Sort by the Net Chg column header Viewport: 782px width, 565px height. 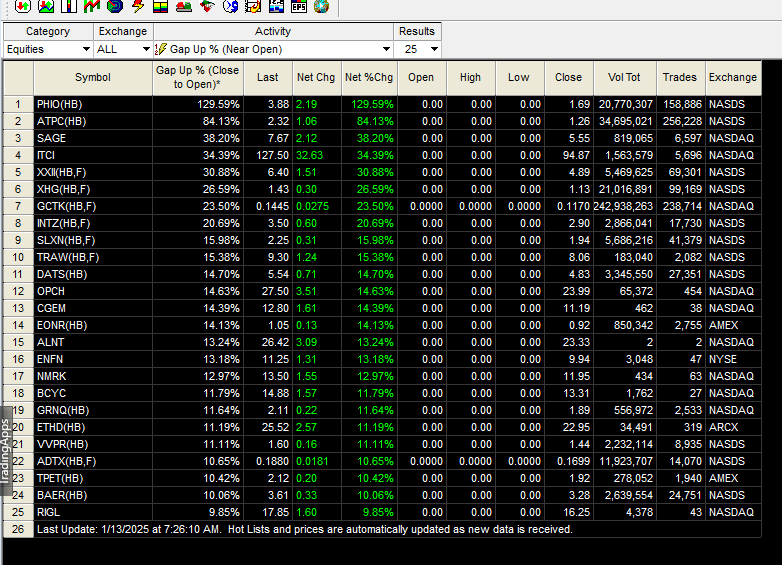[316, 78]
